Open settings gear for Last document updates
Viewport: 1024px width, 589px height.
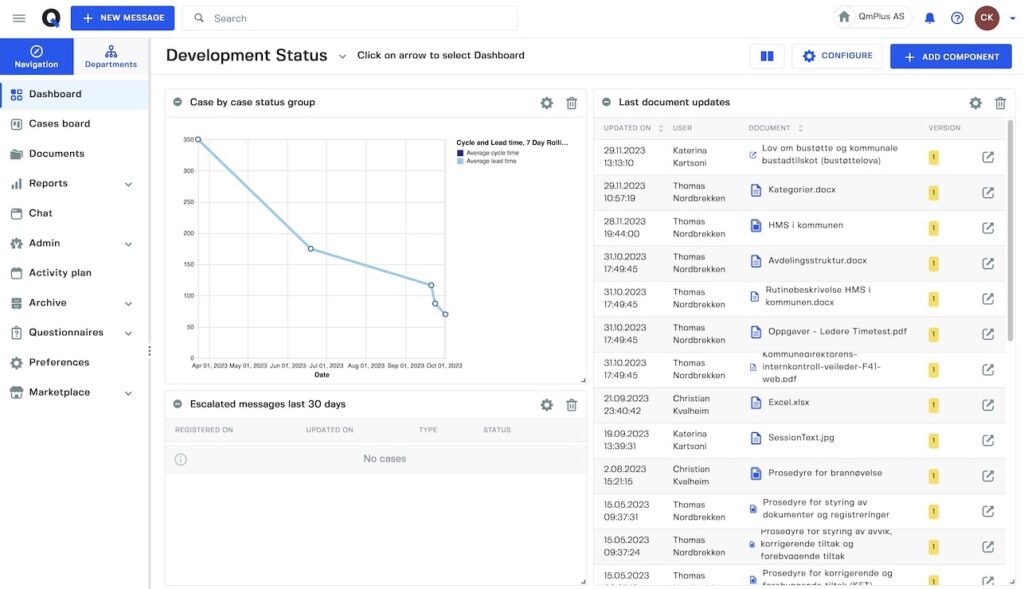pyautogui.click(x=975, y=103)
